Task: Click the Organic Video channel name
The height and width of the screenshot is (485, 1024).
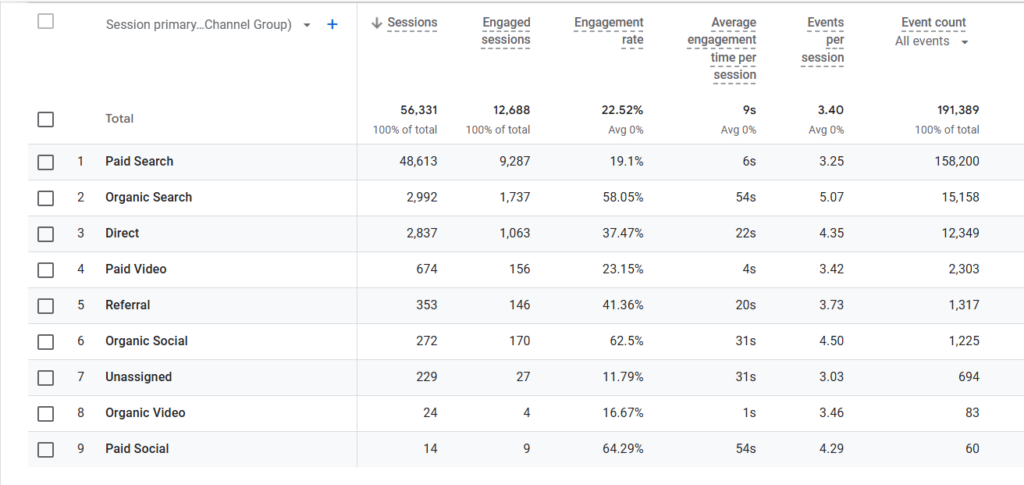Action: tap(145, 413)
